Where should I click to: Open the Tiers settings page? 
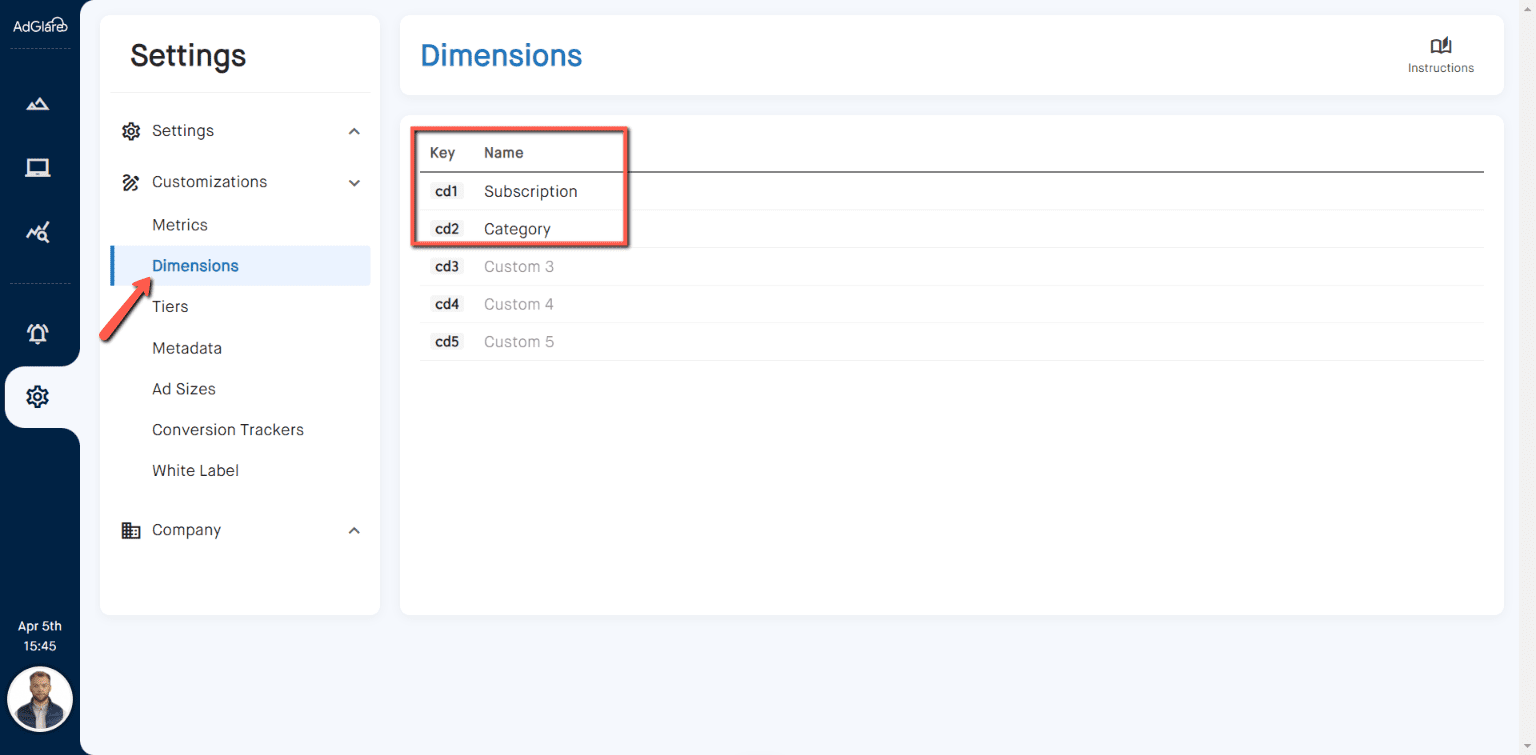click(x=169, y=306)
